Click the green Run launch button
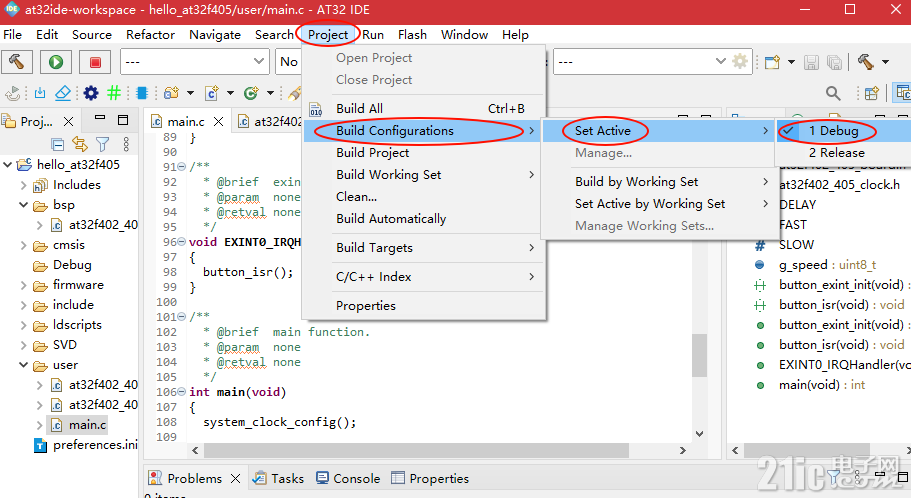Screen dimensions: 911x498 coord(56,62)
